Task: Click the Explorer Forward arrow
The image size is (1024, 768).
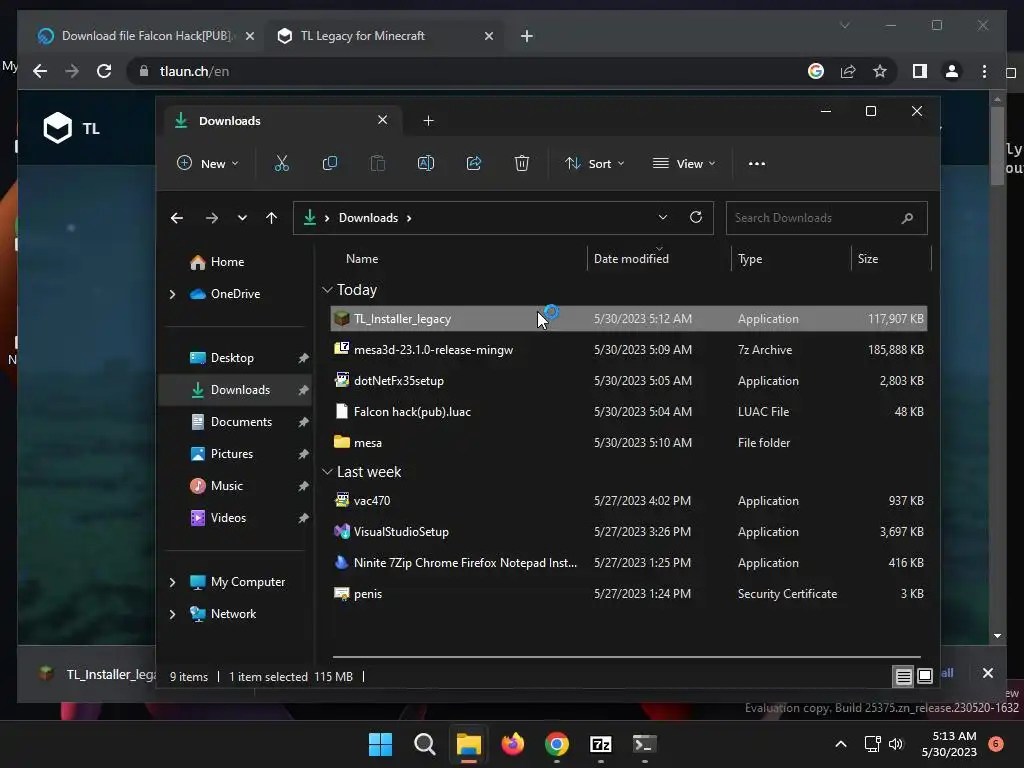Action: 212,218
